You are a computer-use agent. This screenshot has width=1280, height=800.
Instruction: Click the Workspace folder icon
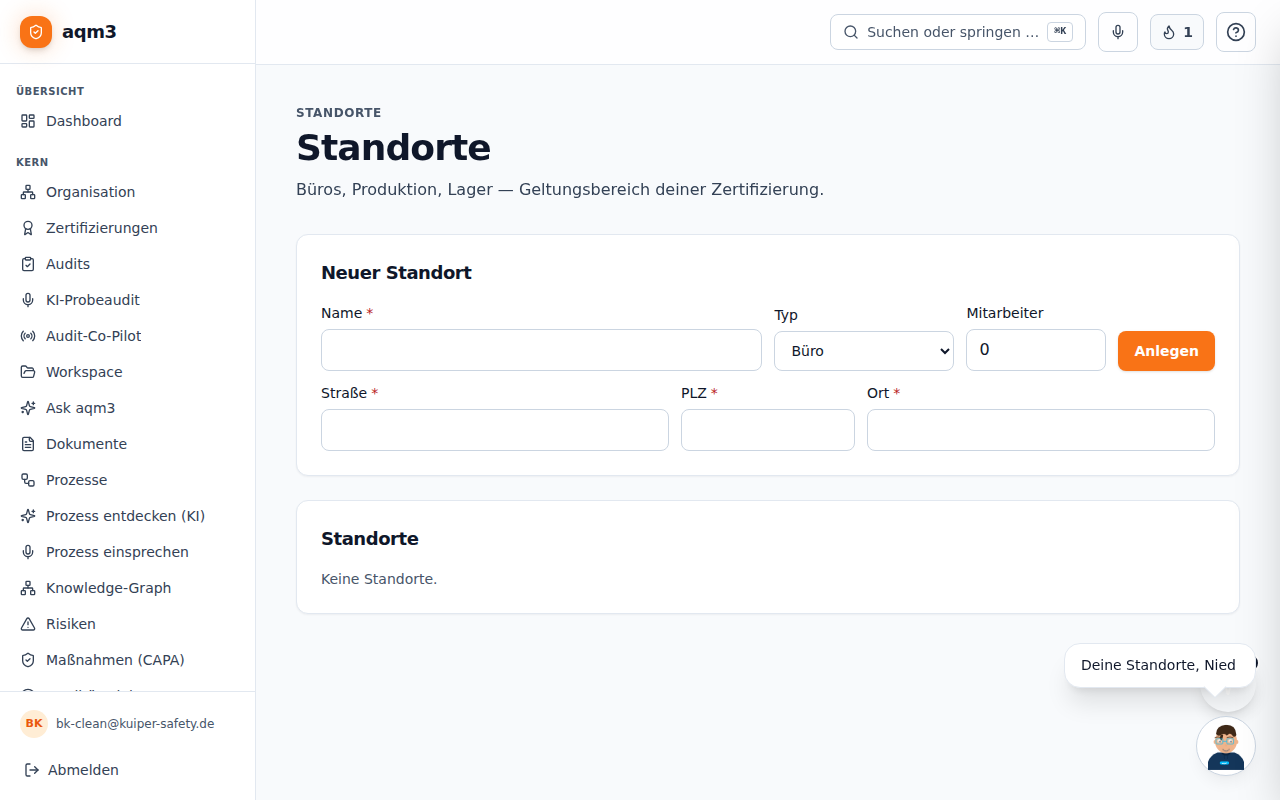click(28, 372)
